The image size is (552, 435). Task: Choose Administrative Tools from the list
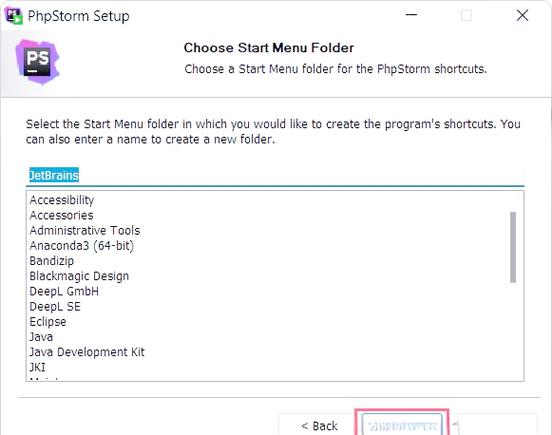coord(85,230)
